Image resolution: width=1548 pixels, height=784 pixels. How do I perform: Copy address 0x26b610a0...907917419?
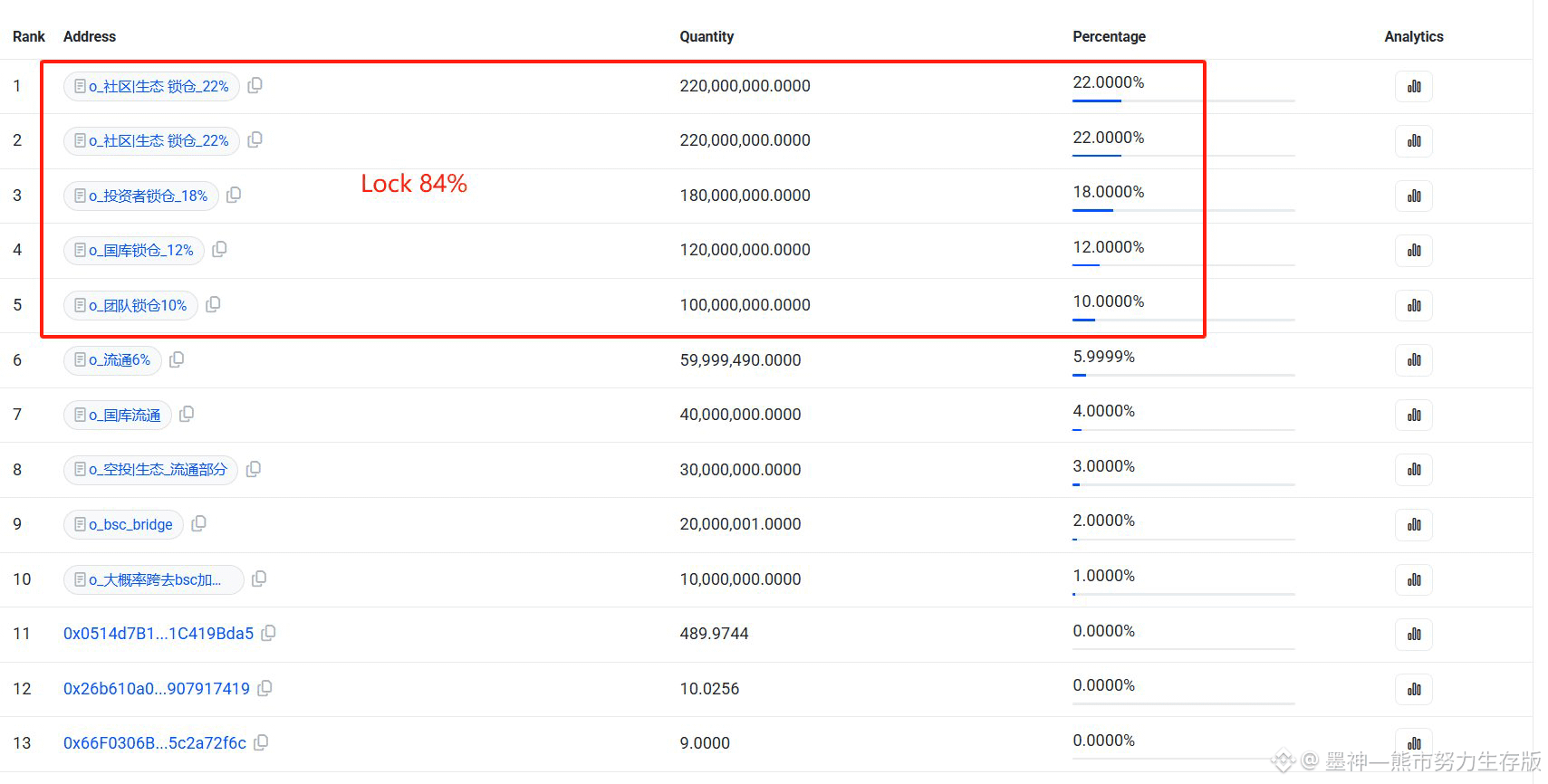[x=264, y=688]
